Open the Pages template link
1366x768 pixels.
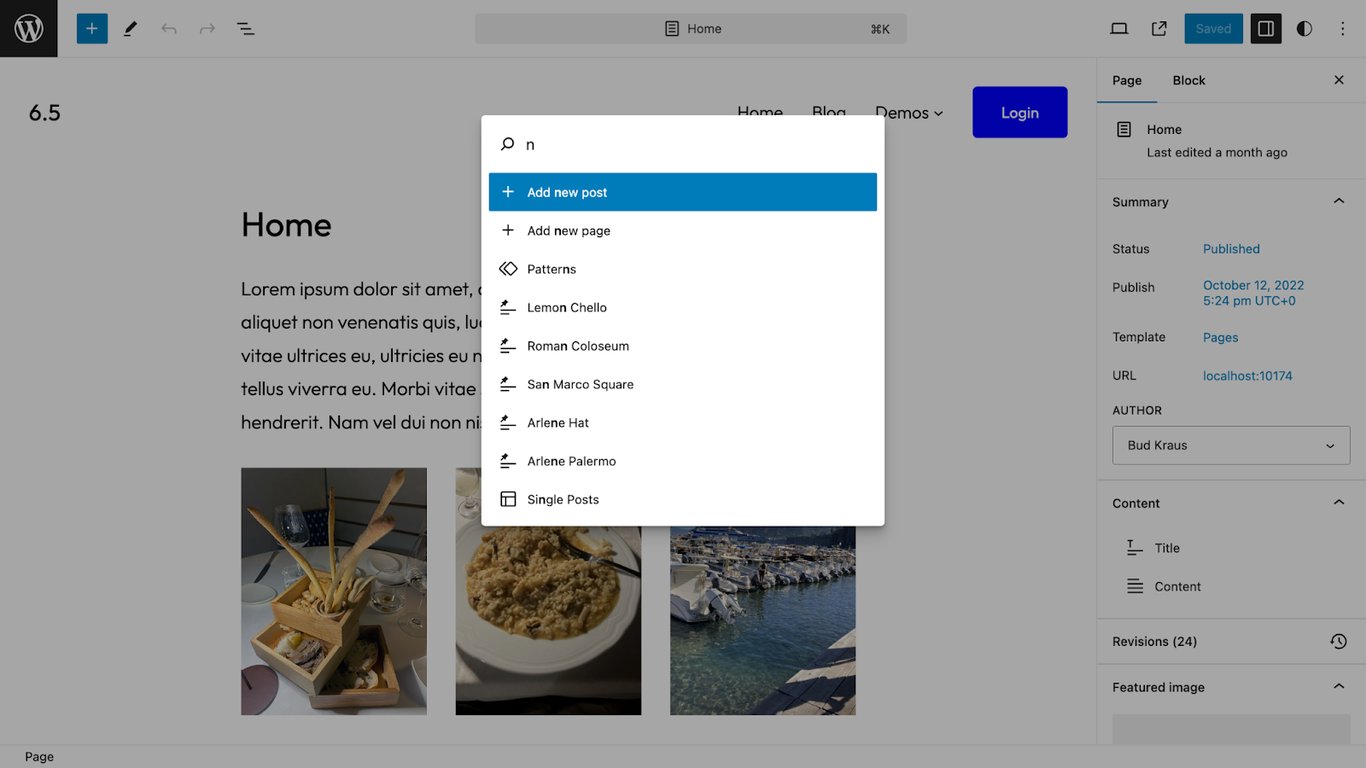click(1220, 337)
